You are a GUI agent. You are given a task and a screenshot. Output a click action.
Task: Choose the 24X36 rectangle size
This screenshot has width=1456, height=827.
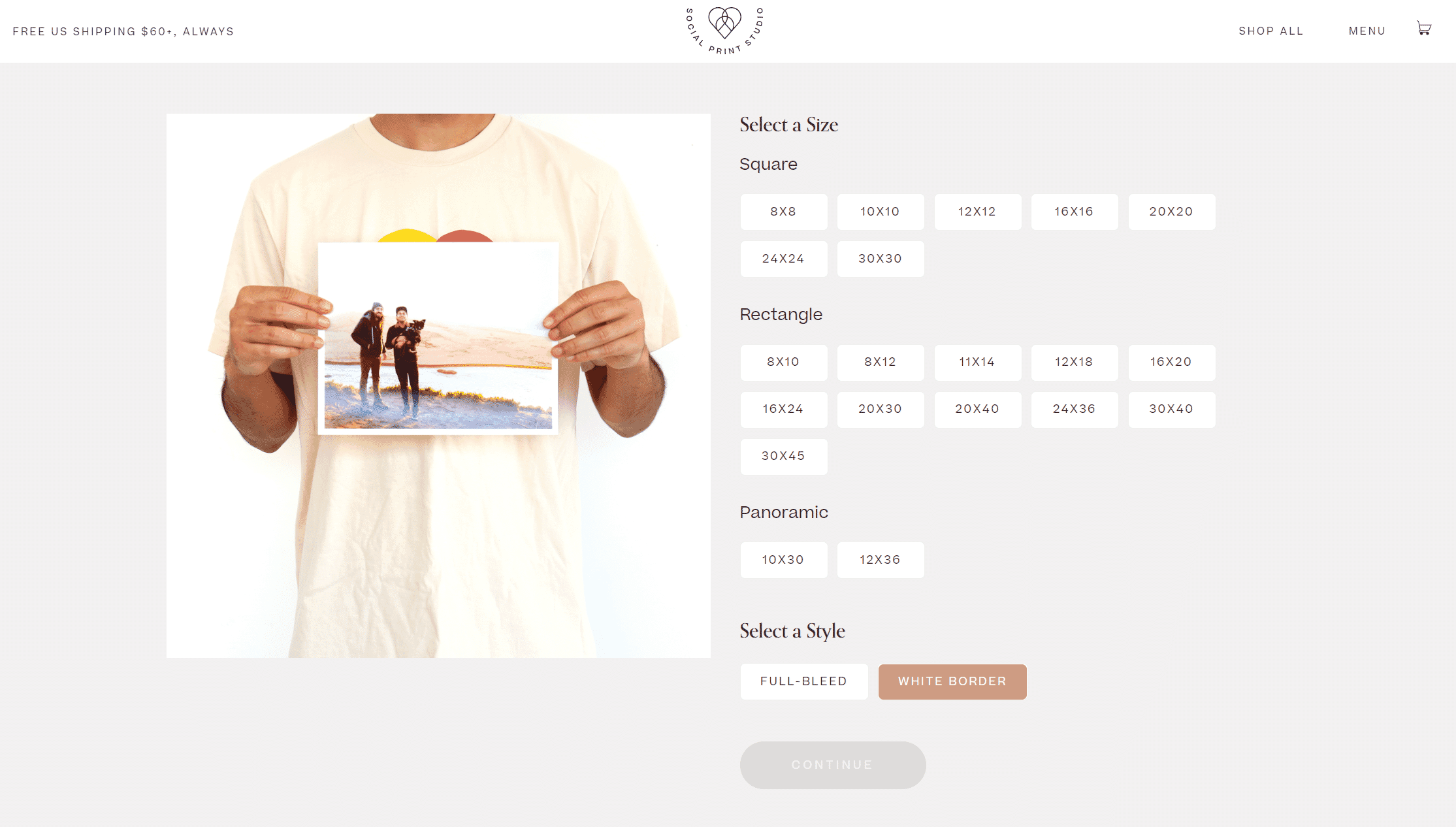(x=1075, y=409)
